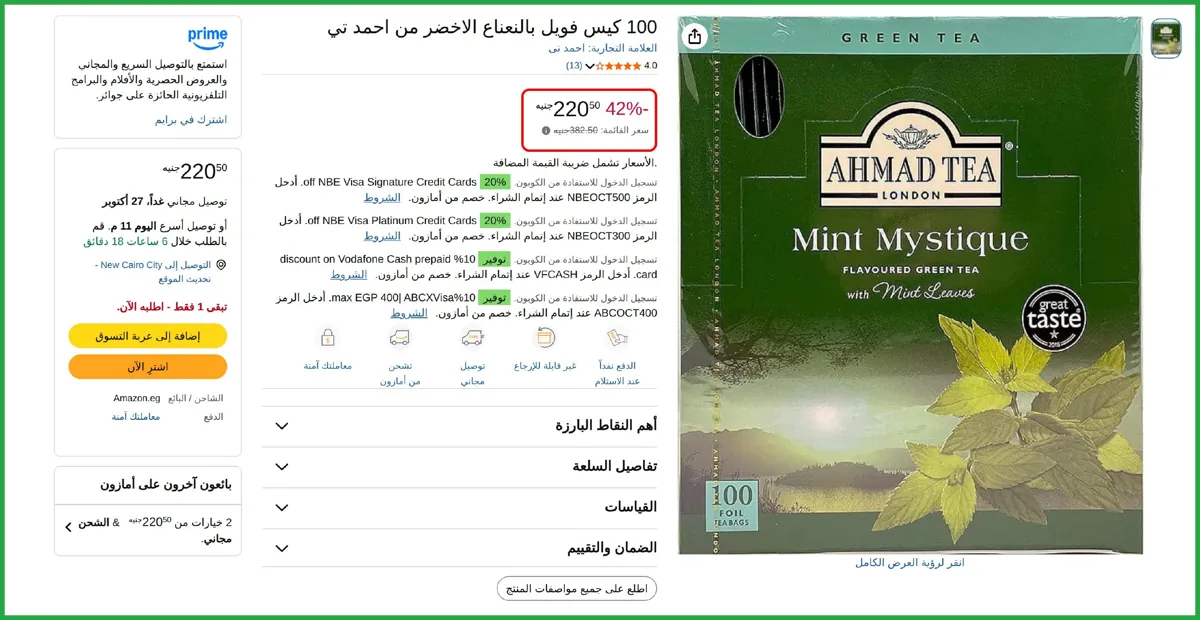Click 'معاملتك آمنة' link under lock icon
The width and height of the screenshot is (1200, 620).
tap(328, 366)
